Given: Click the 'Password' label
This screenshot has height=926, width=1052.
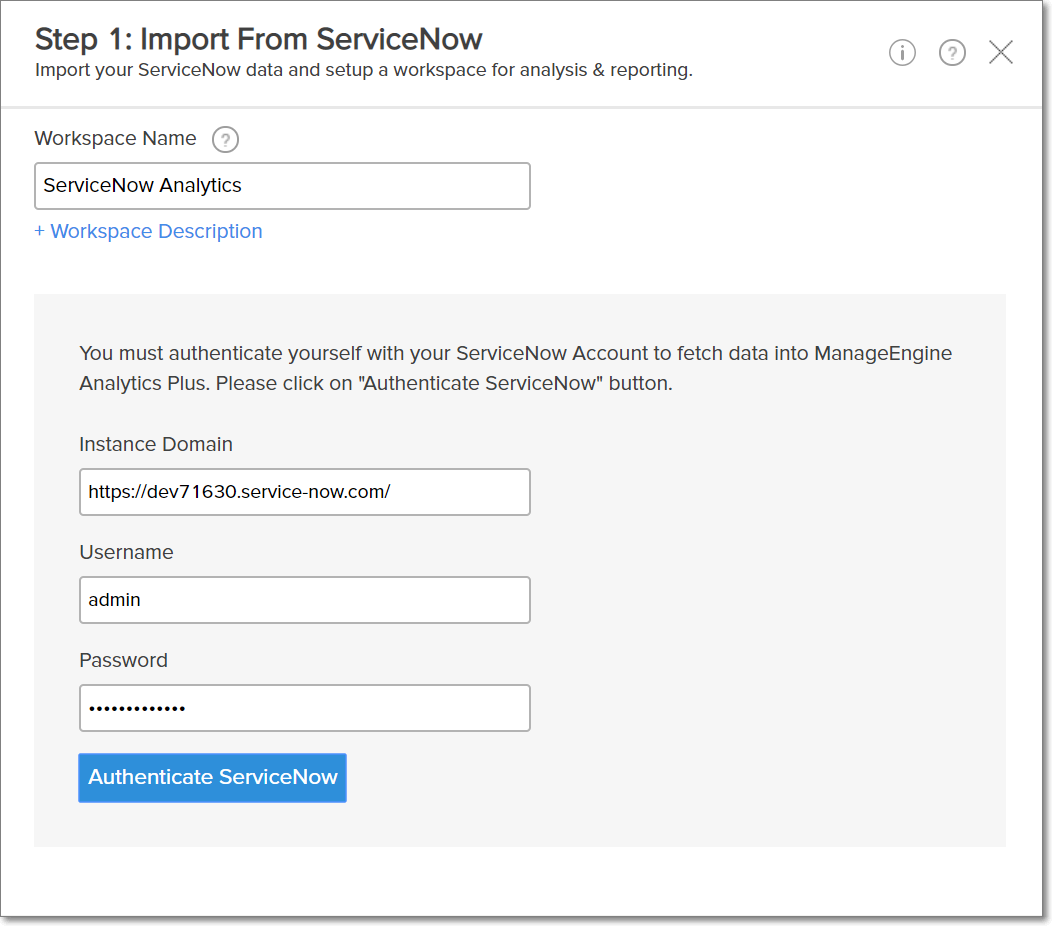Looking at the screenshot, I should coord(123,660).
